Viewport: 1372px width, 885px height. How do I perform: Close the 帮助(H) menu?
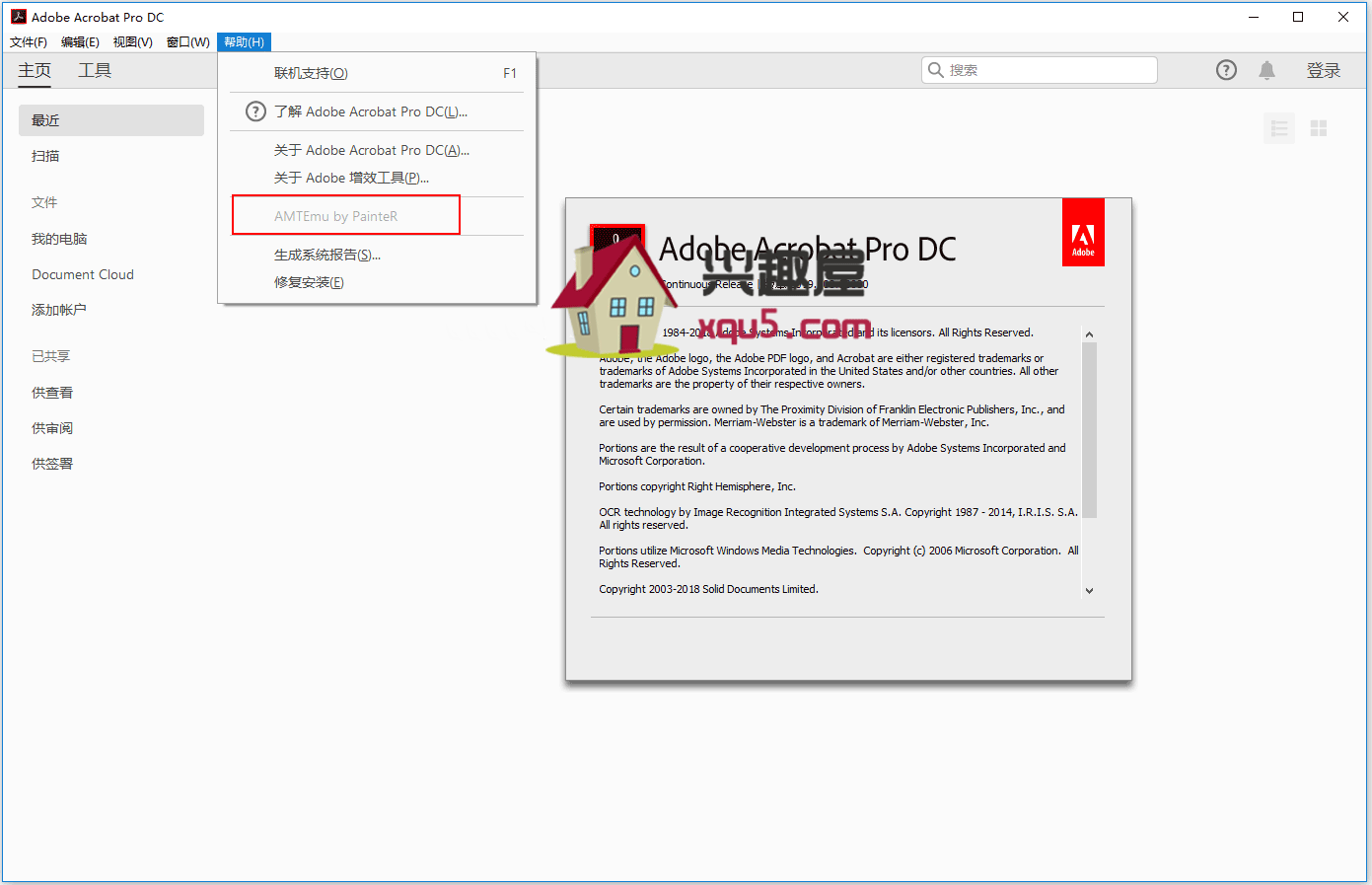point(244,41)
